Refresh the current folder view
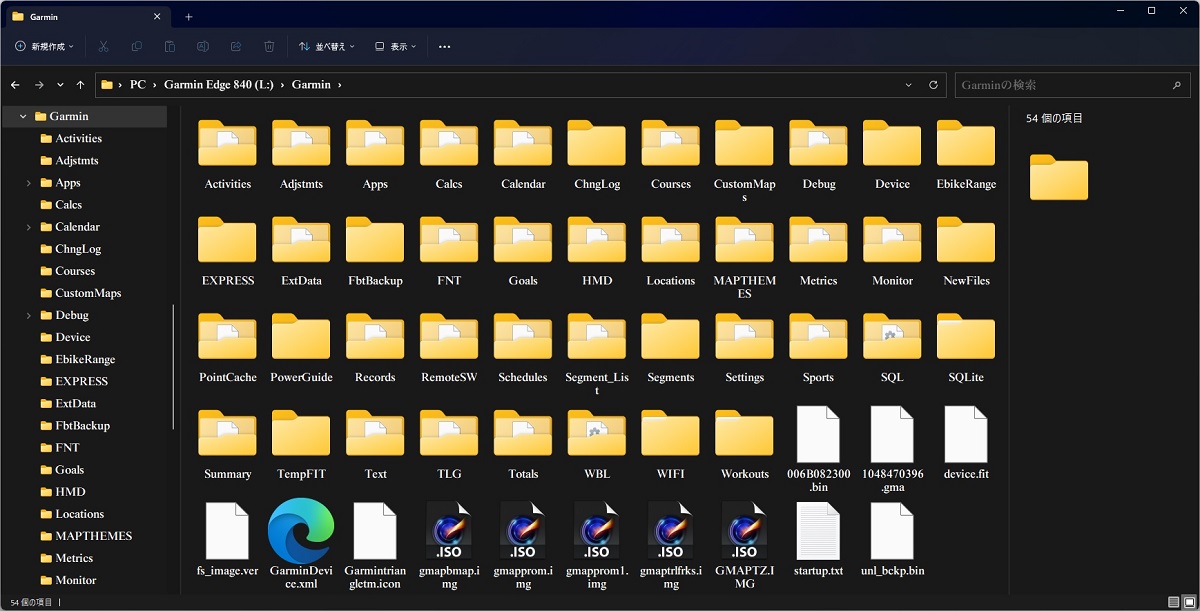This screenshot has width=1200, height=611. 933,85
